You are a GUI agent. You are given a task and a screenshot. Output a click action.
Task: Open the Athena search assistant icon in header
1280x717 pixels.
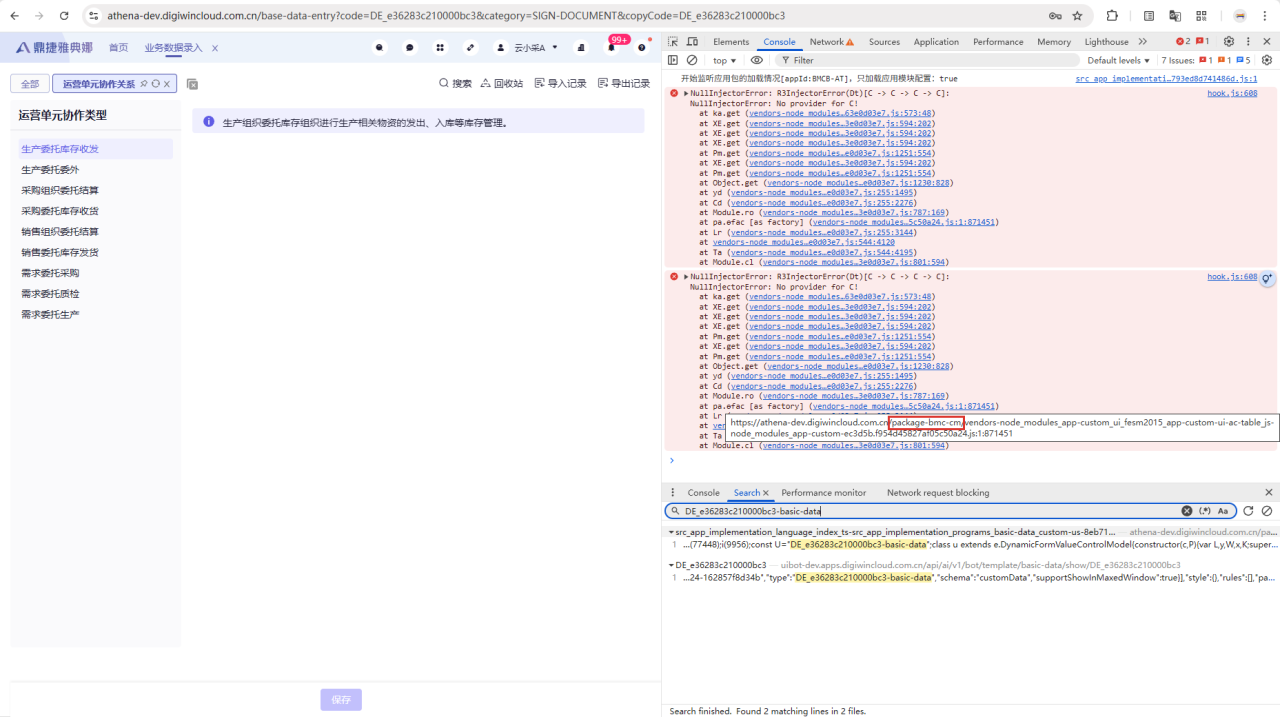coord(380,47)
